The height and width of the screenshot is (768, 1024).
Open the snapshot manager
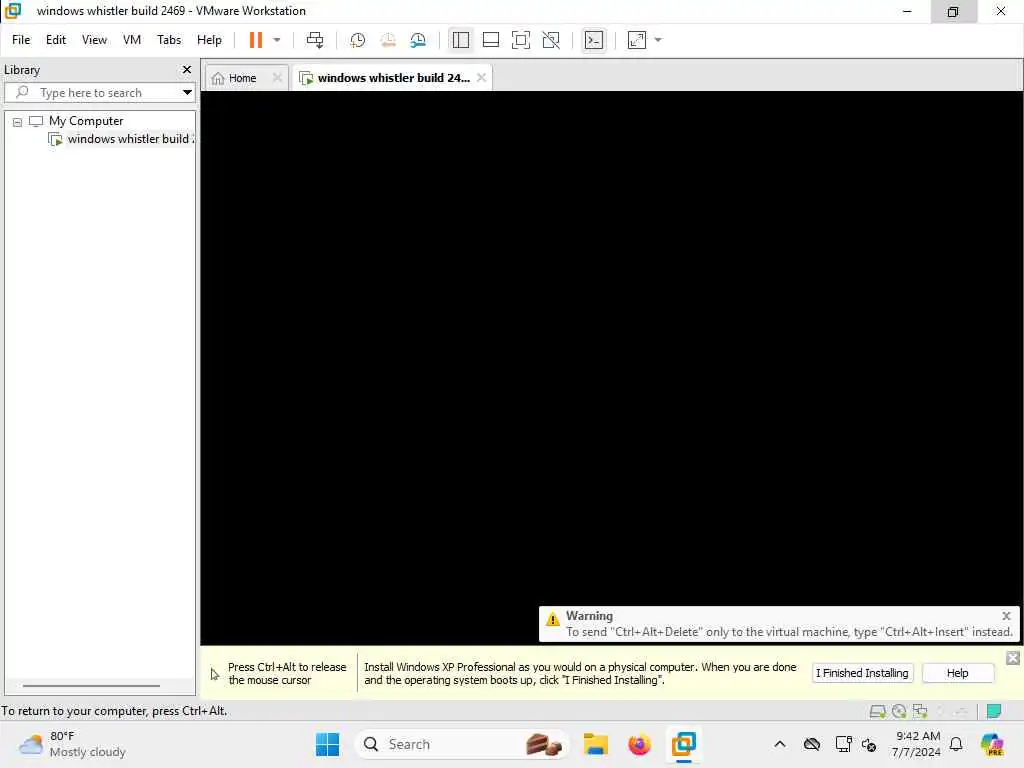click(x=418, y=40)
